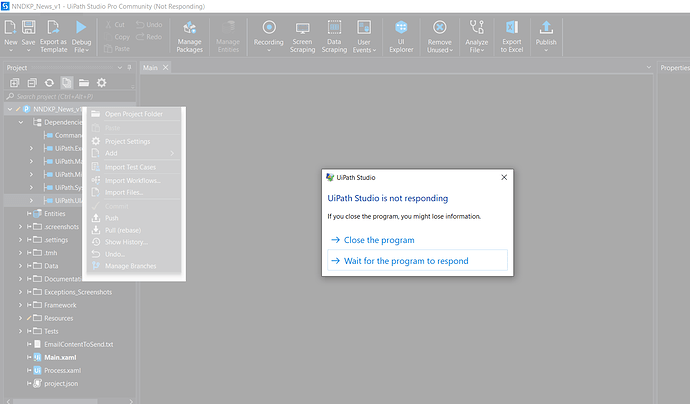The width and height of the screenshot is (690, 404).
Task: Expand the .screenshots folder
Action: click(20, 227)
